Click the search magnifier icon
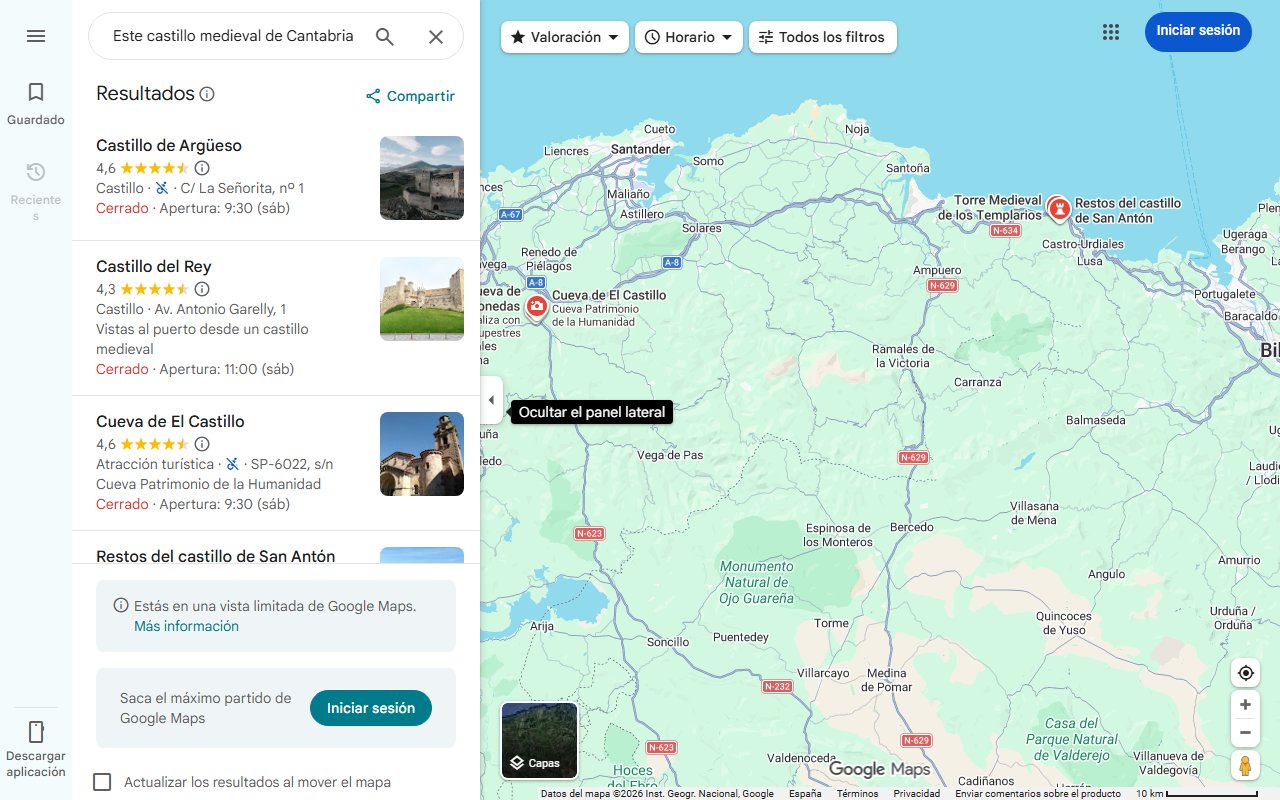Image resolution: width=1280 pixels, height=800 pixels. pyautogui.click(x=384, y=36)
